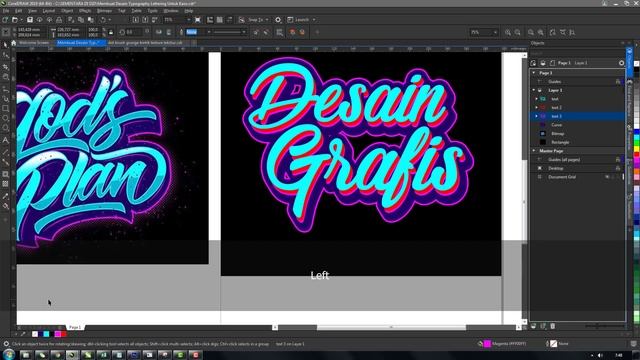640x360 pixels.
Task: Toggle Show grid button in toolbar
Action: pyautogui.click(x=220, y=20)
